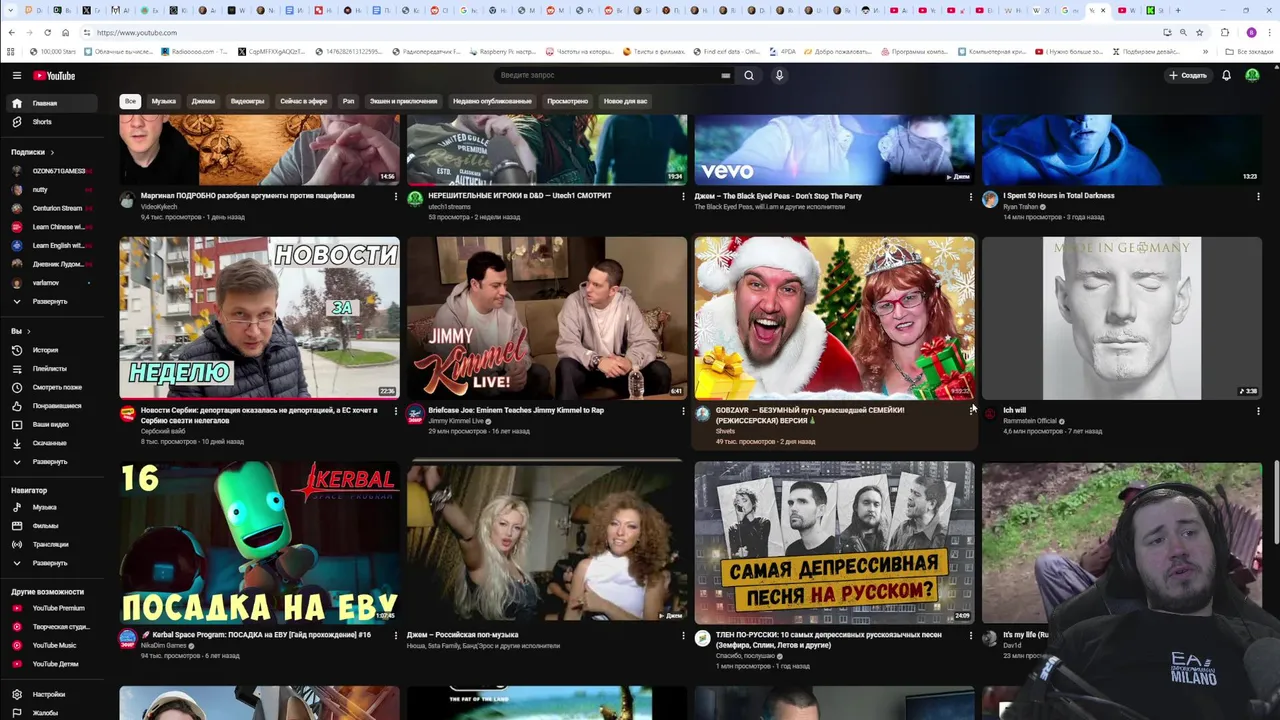Viewport: 1280px width, 720px height.
Task: Open Настройки in sidebar
Action: (52, 694)
